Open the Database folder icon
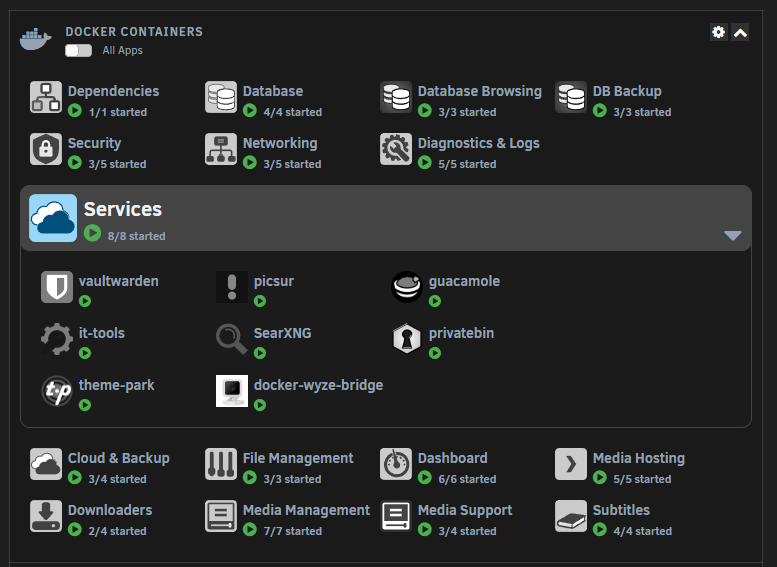The image size is (777, 567). coord(221,97)
